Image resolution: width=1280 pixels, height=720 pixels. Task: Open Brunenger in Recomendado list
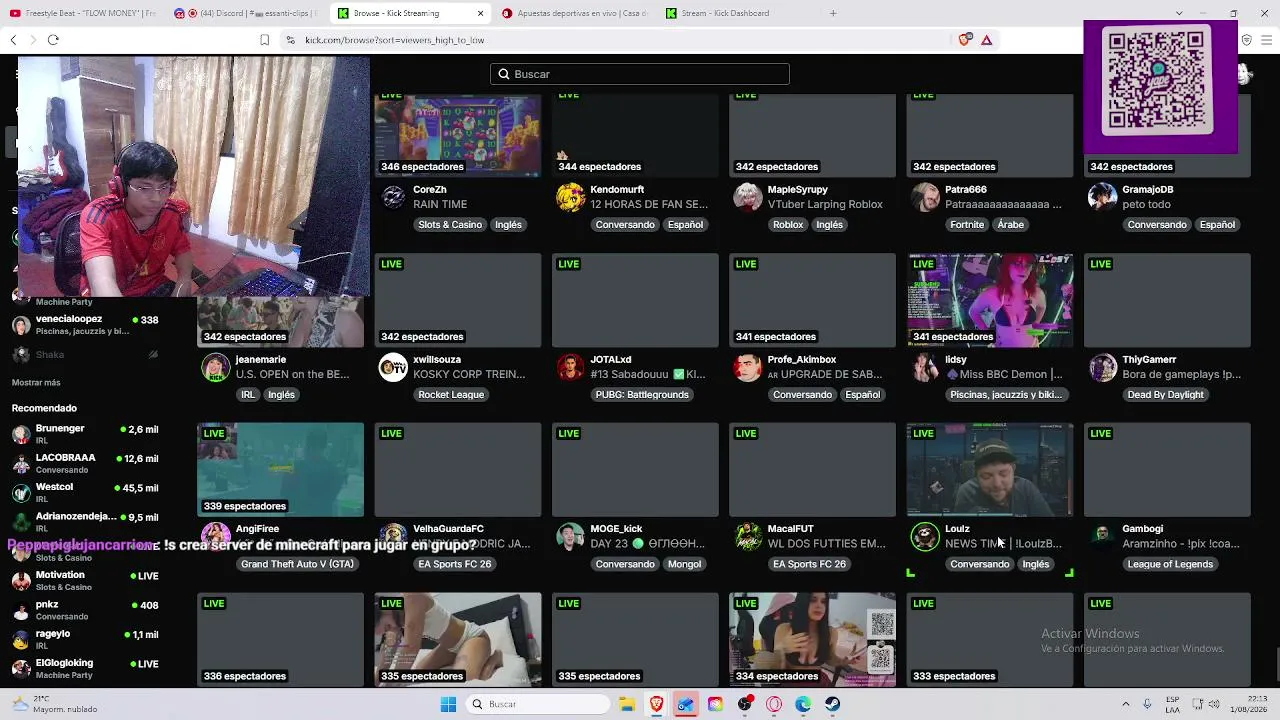(85, 434)
